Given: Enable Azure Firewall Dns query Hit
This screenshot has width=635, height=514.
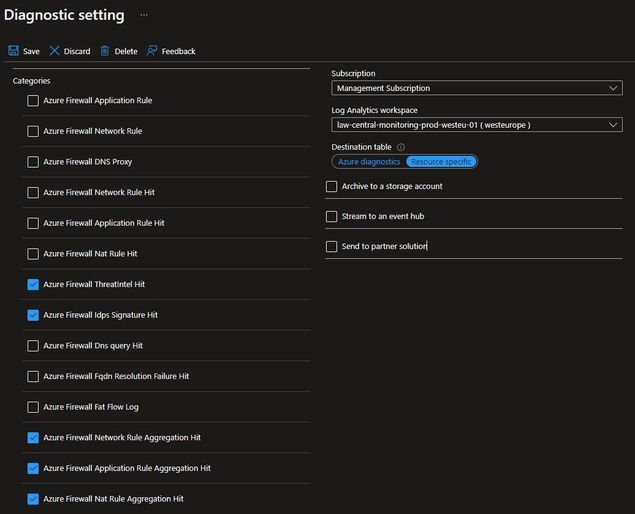Looking at the screenshot, I should (x=33, y=346).
